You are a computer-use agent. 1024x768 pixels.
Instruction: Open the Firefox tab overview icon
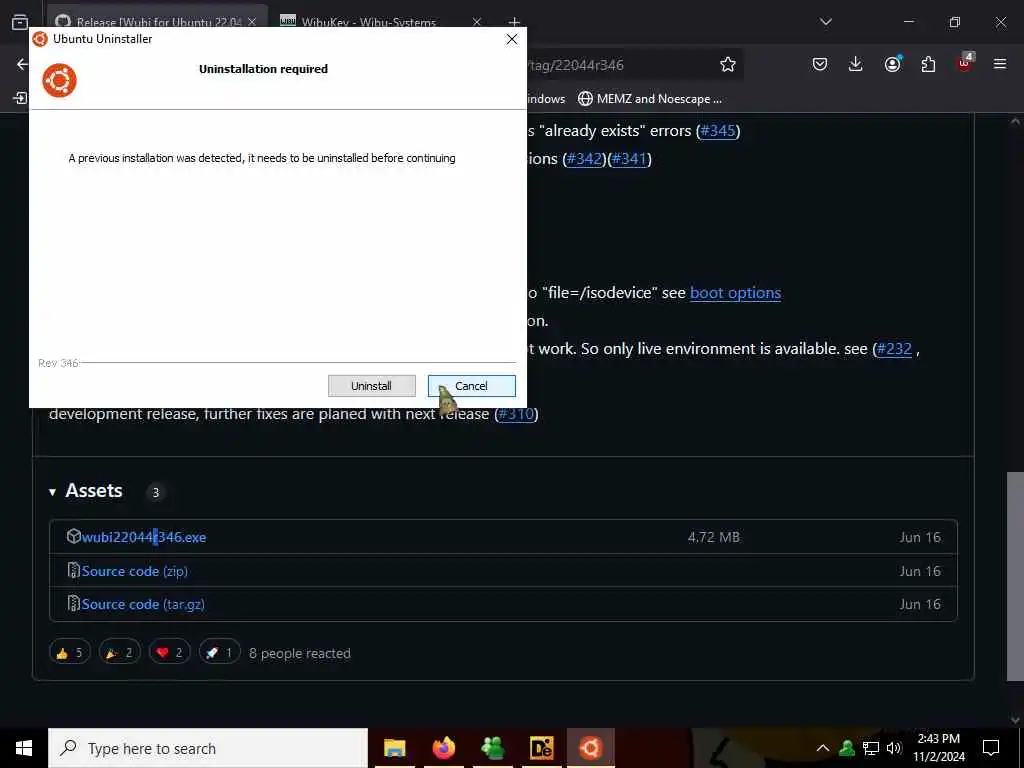click(x=20, y=22)
